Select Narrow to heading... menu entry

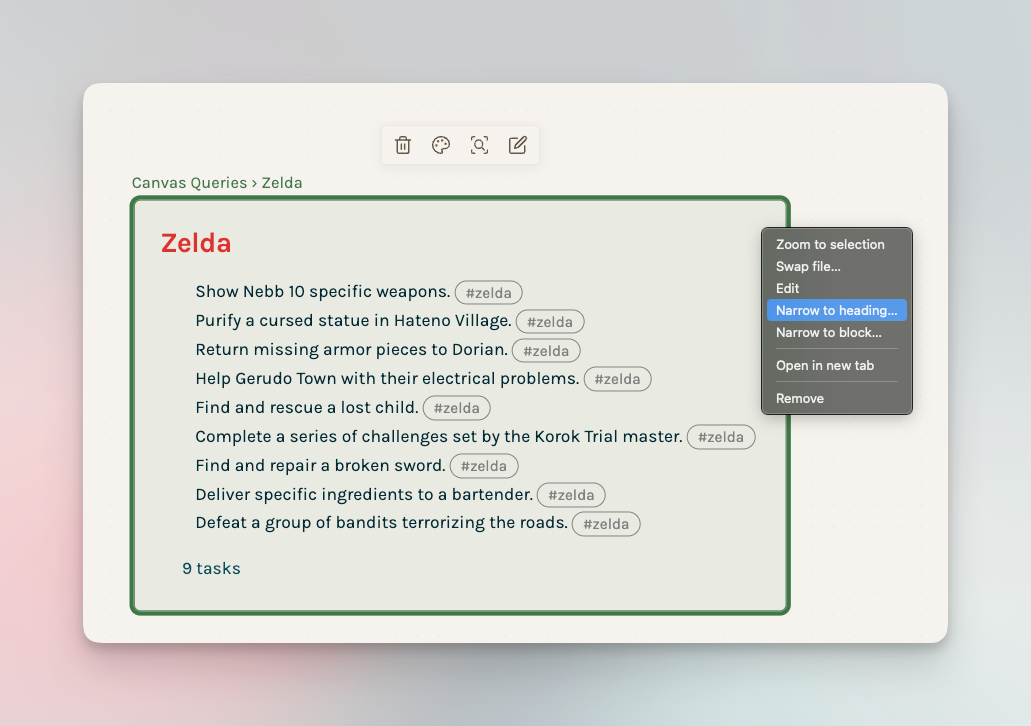click(x=836, y=310)
